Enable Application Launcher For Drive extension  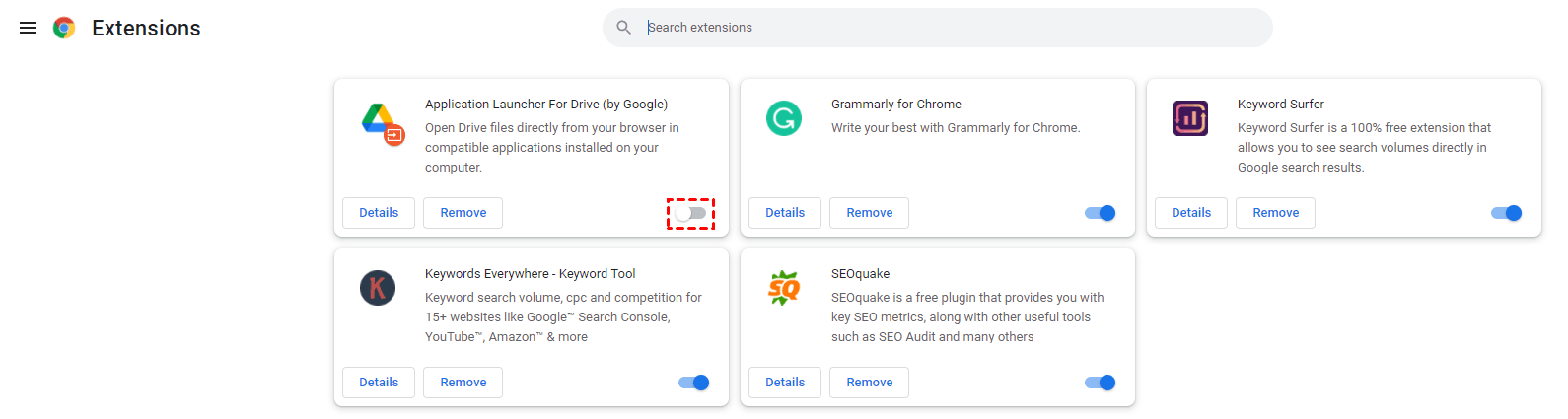691,213
